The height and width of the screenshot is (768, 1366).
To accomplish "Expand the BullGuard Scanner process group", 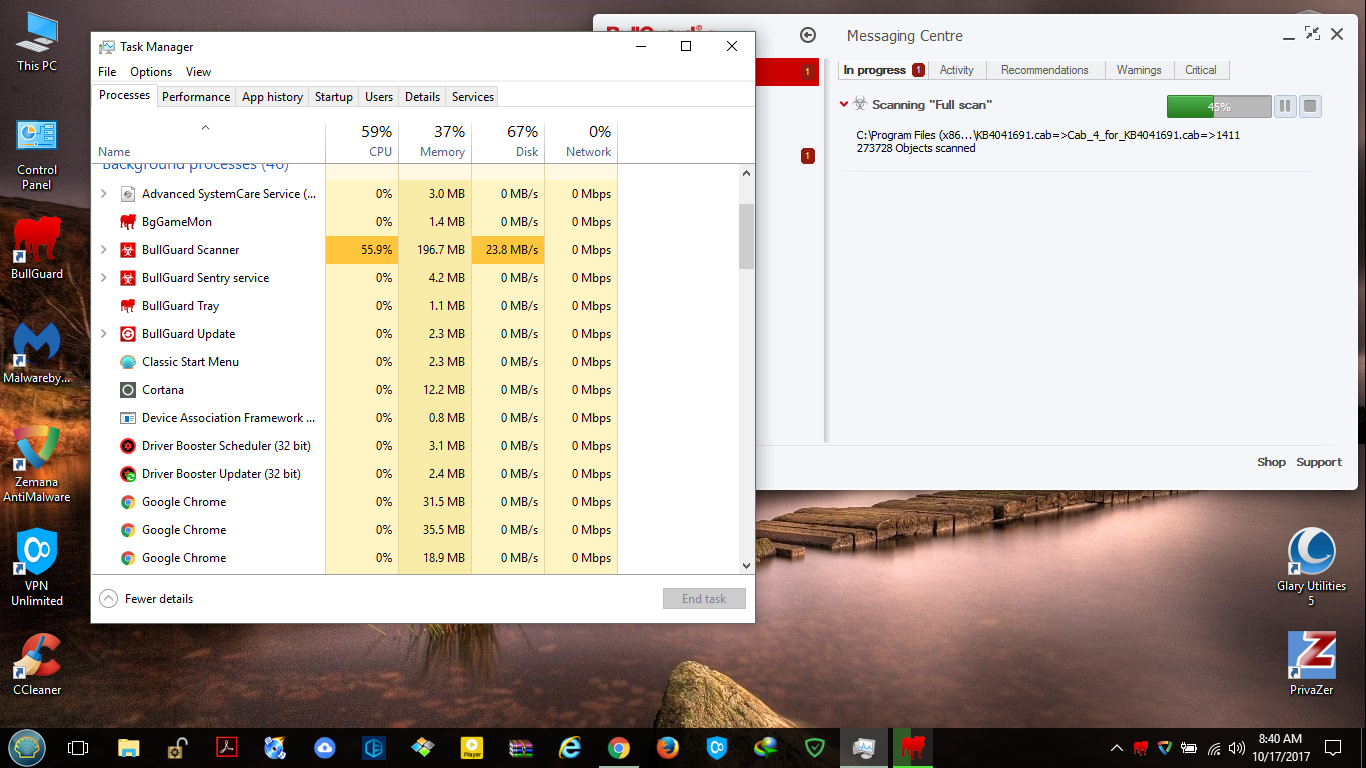I will [104, 250].
